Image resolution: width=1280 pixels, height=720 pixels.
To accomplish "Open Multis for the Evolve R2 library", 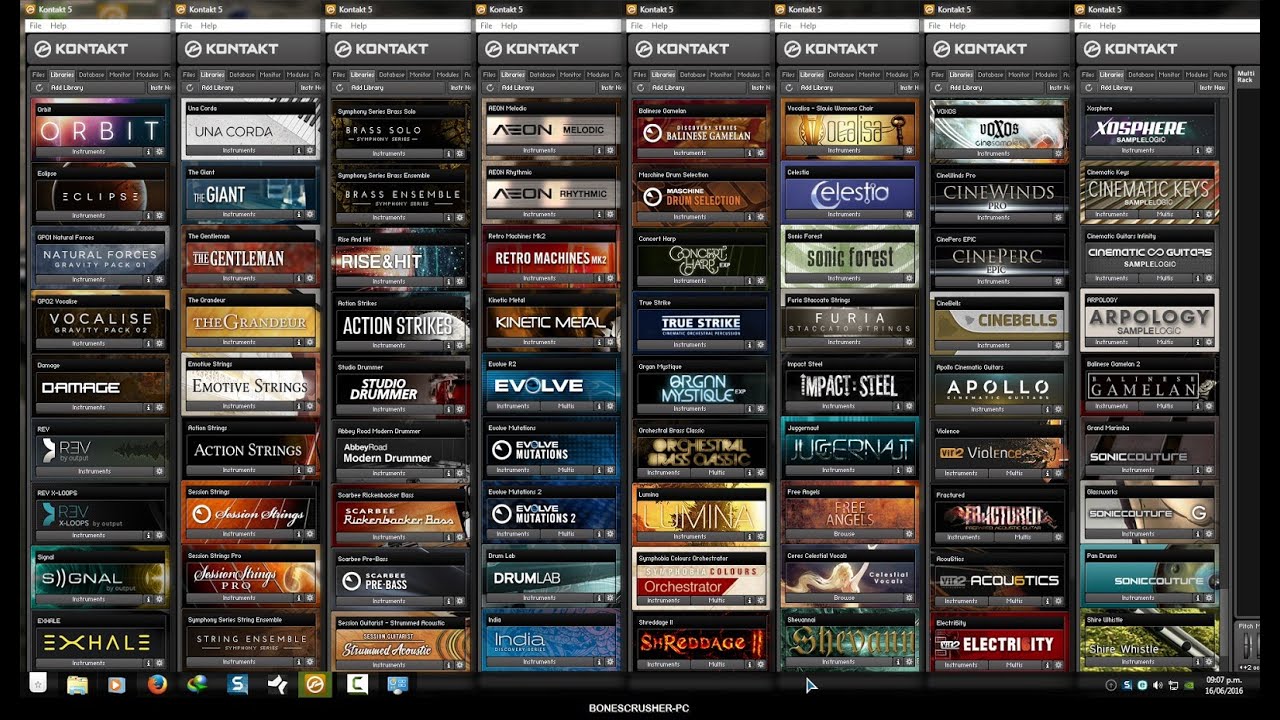I will (x=566, y=406).
